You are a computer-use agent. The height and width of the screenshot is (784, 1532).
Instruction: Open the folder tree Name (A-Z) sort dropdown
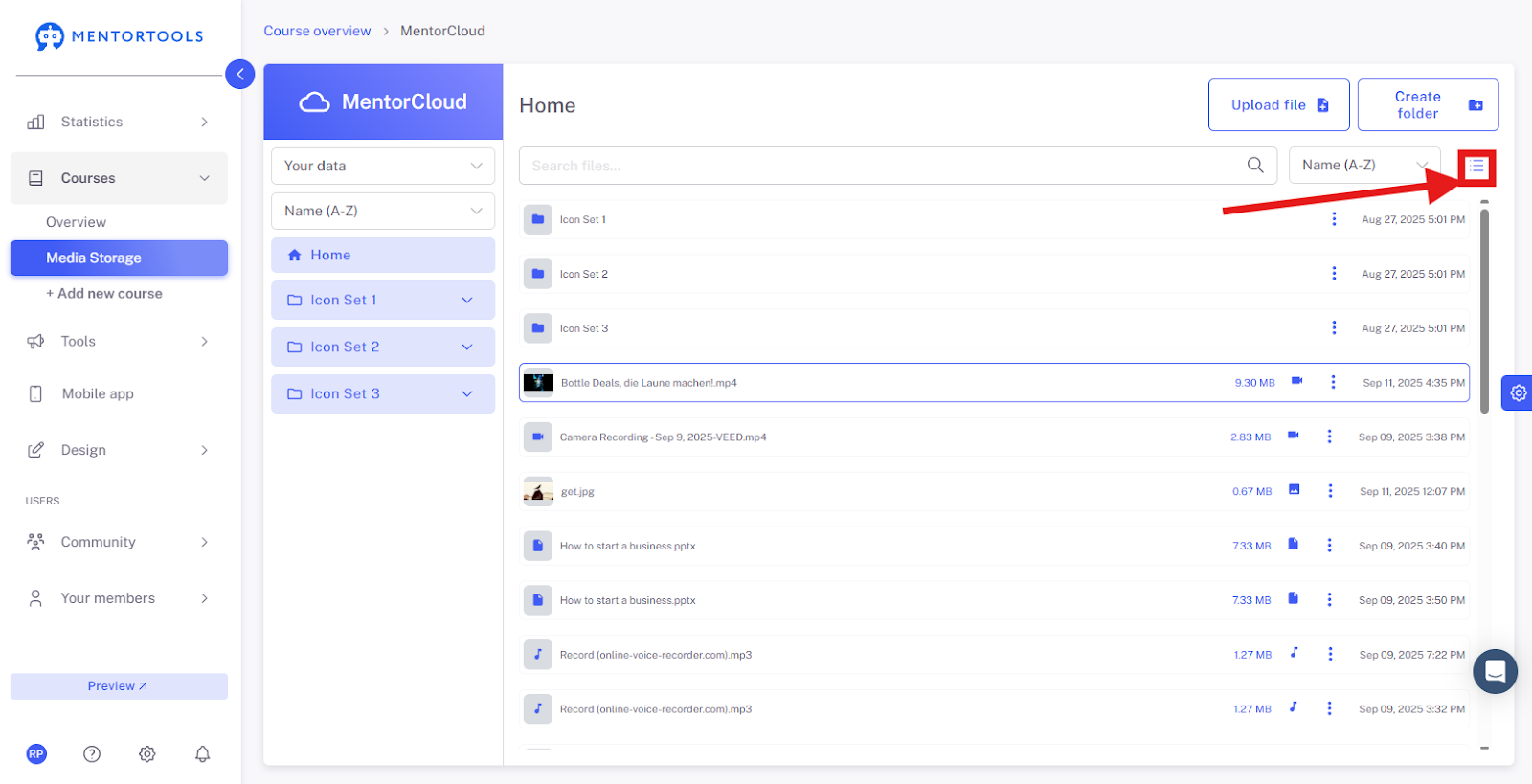tap(383, 211)
